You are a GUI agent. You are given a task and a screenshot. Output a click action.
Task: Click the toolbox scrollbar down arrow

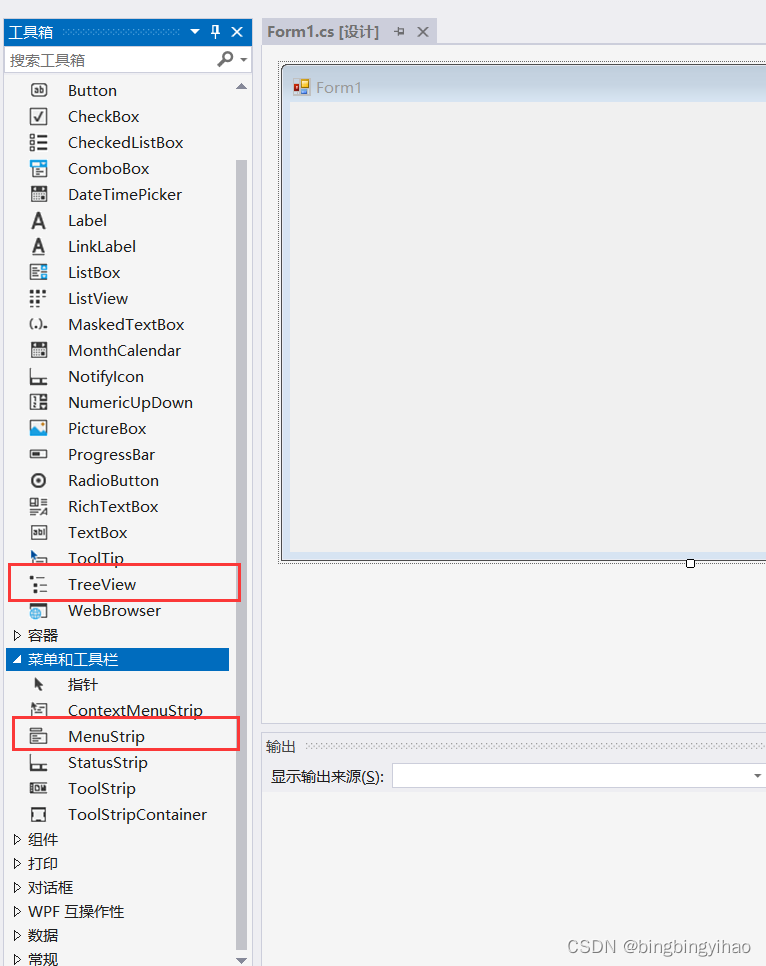point(242,959)
